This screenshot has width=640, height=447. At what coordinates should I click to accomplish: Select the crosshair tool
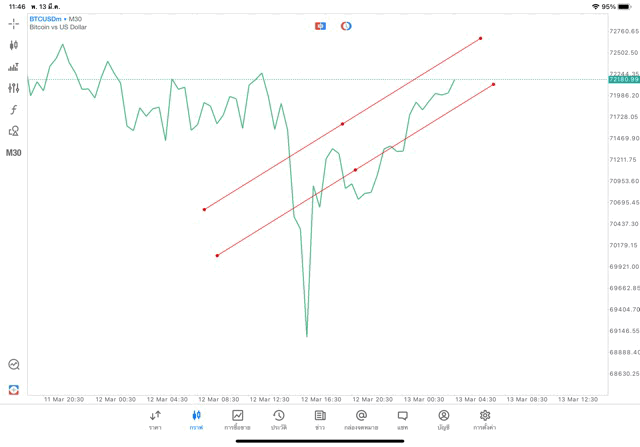(13, 24)
